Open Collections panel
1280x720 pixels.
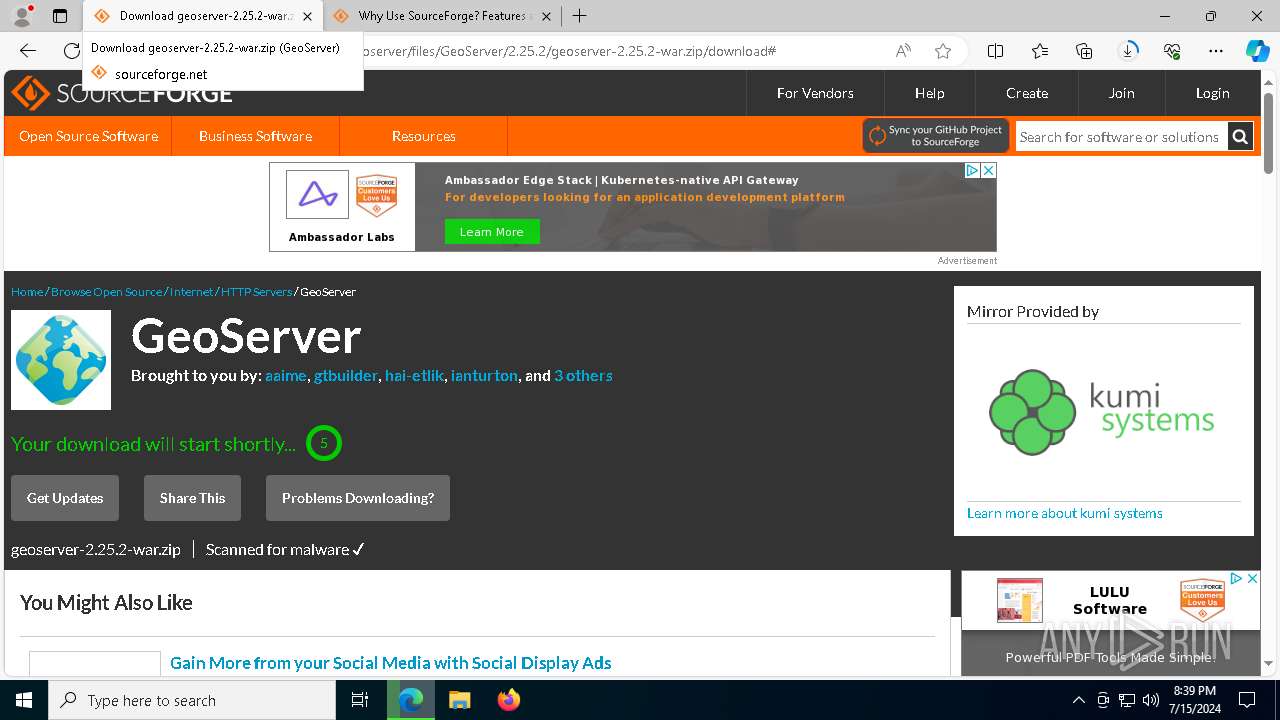[x=1084, y=51]
